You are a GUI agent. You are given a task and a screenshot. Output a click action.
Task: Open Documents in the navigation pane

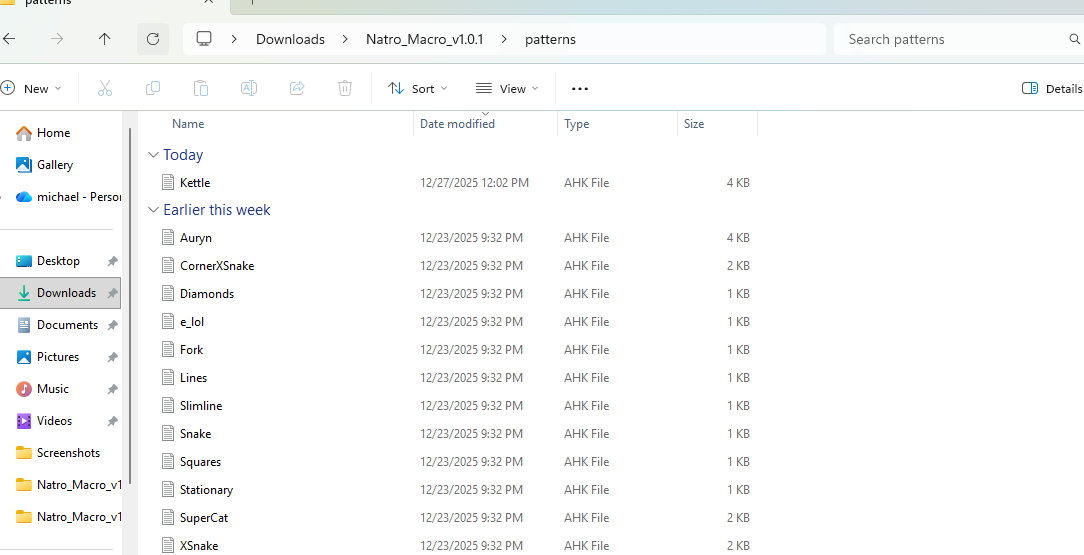(60, 325)
